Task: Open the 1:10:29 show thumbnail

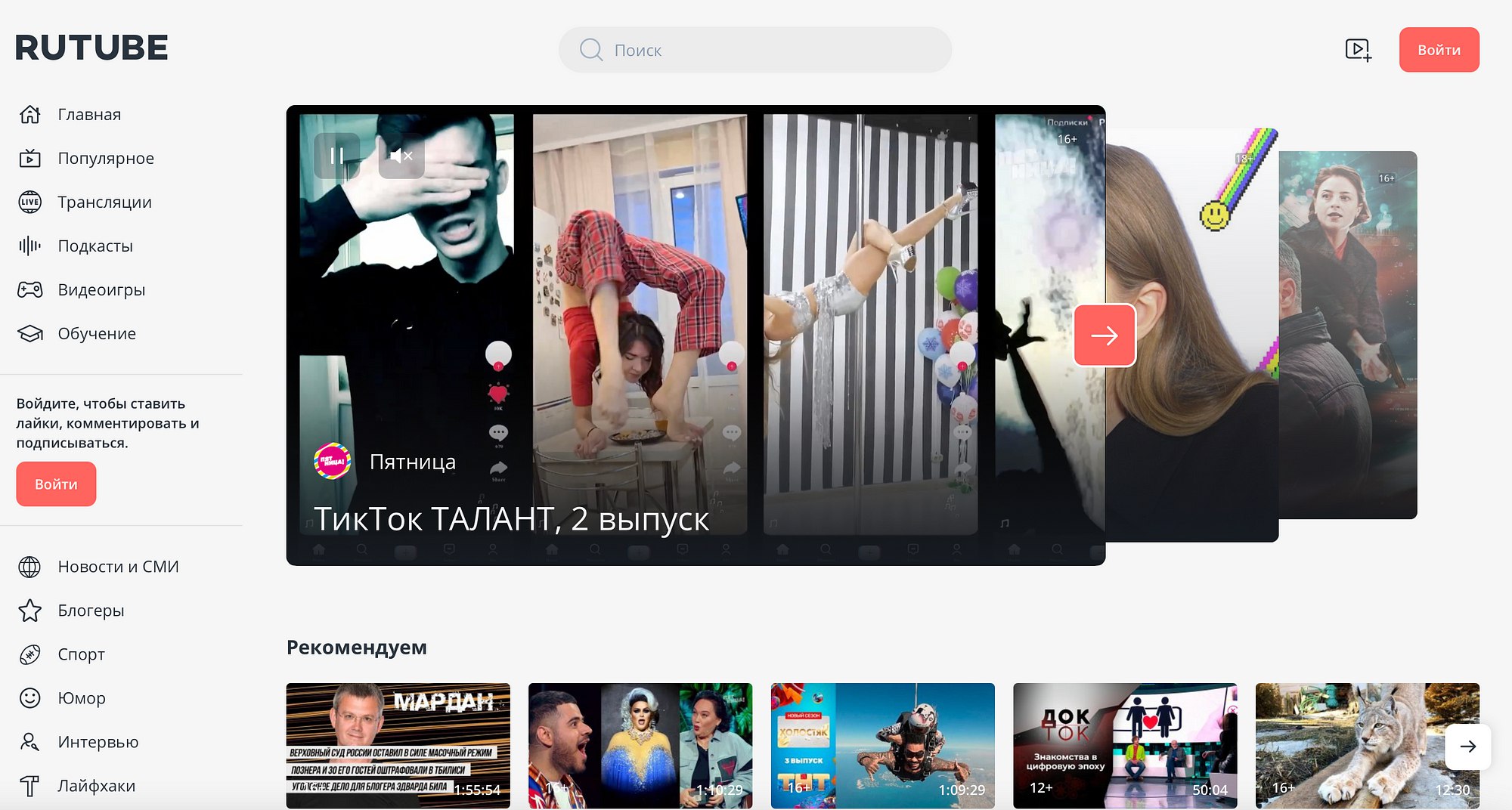Action: (x=640, y=746)
